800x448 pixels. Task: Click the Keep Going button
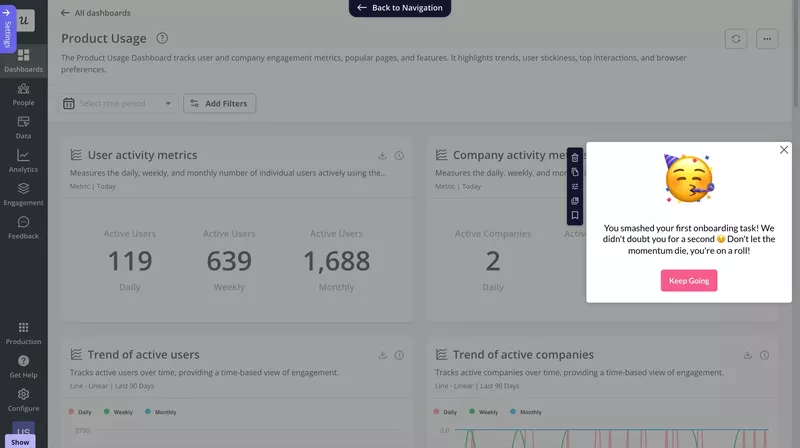pyautogui.click(x=689, y=281)
